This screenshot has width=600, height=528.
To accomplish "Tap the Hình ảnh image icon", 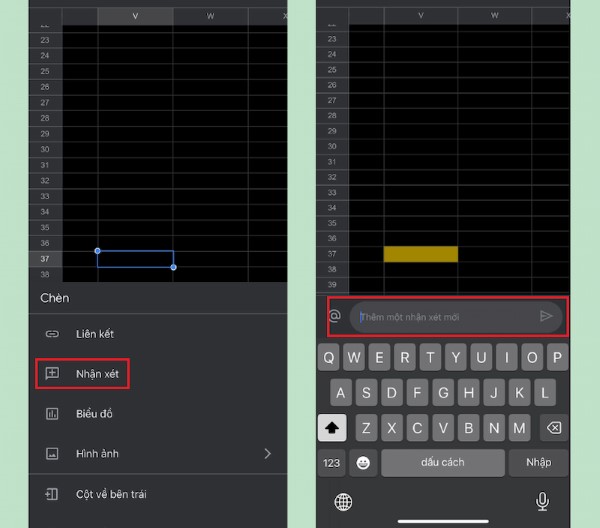I will click(52, 454).
